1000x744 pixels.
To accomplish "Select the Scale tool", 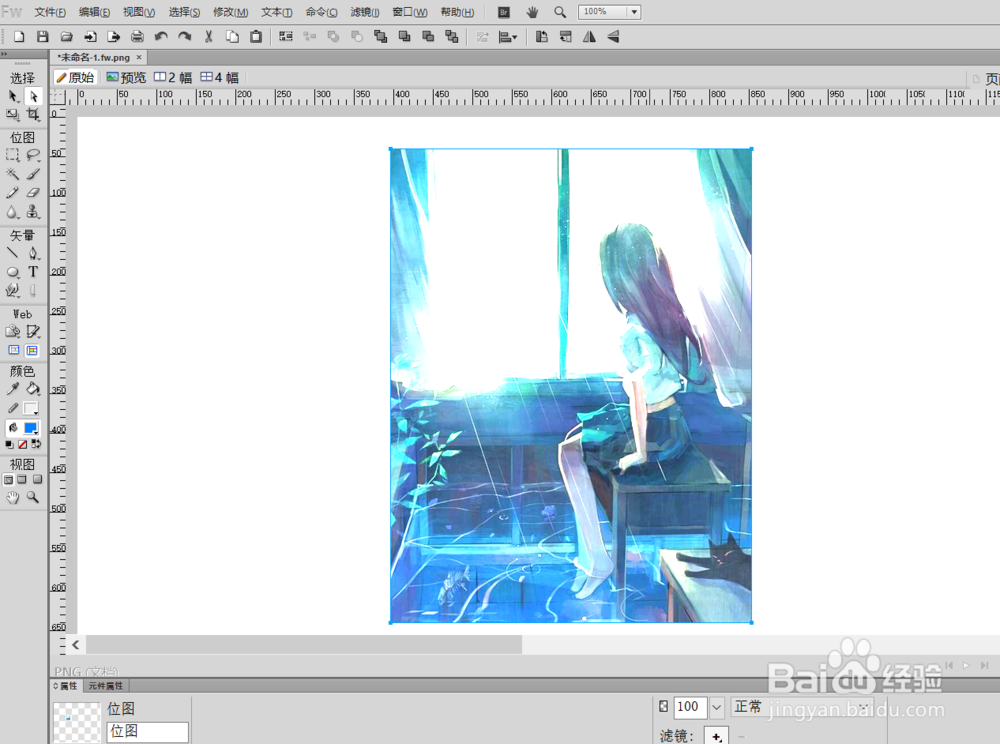I will pyautogui.click(x=13, y=115).
